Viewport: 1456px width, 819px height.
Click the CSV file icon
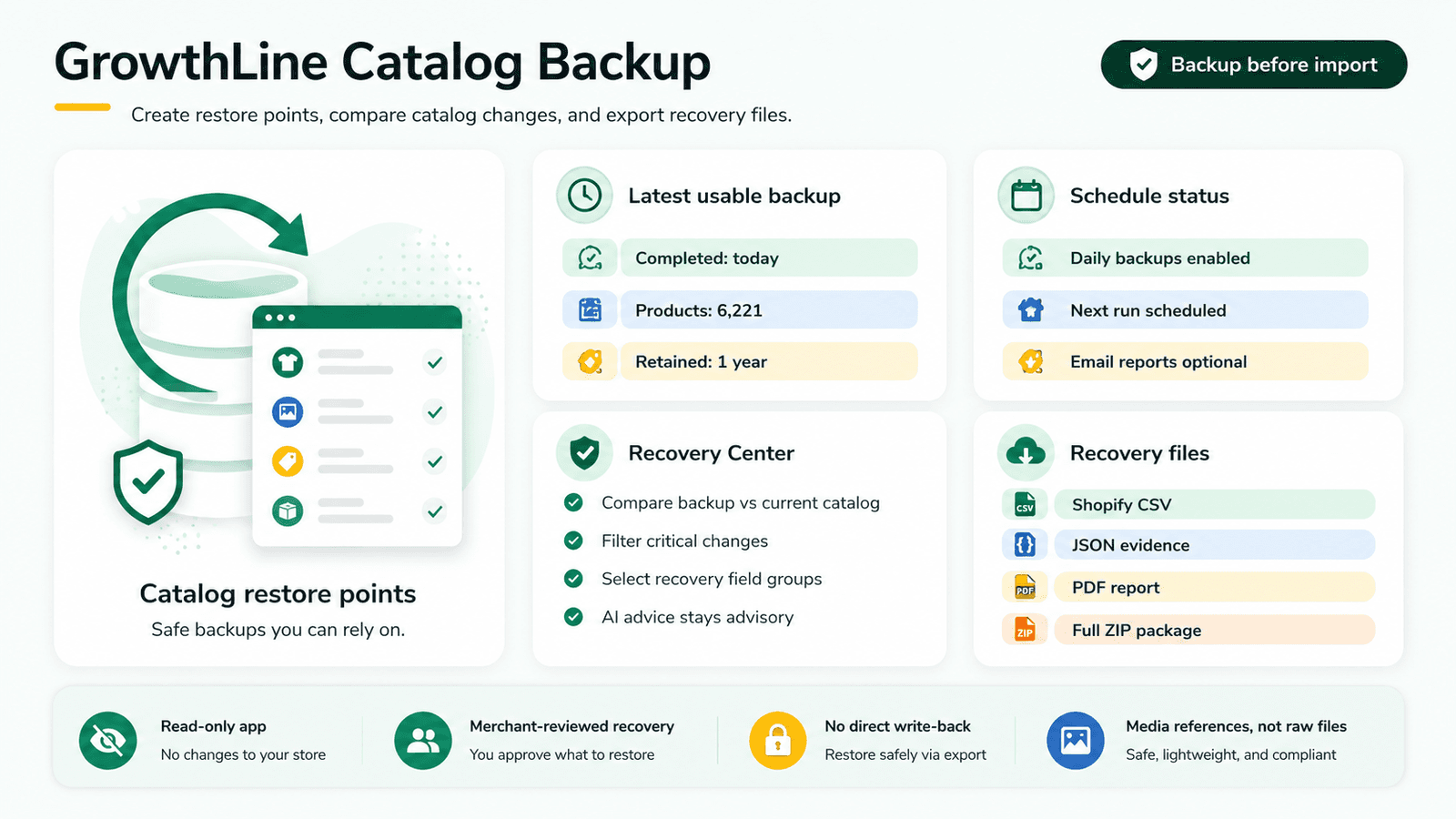[1026, 504]
